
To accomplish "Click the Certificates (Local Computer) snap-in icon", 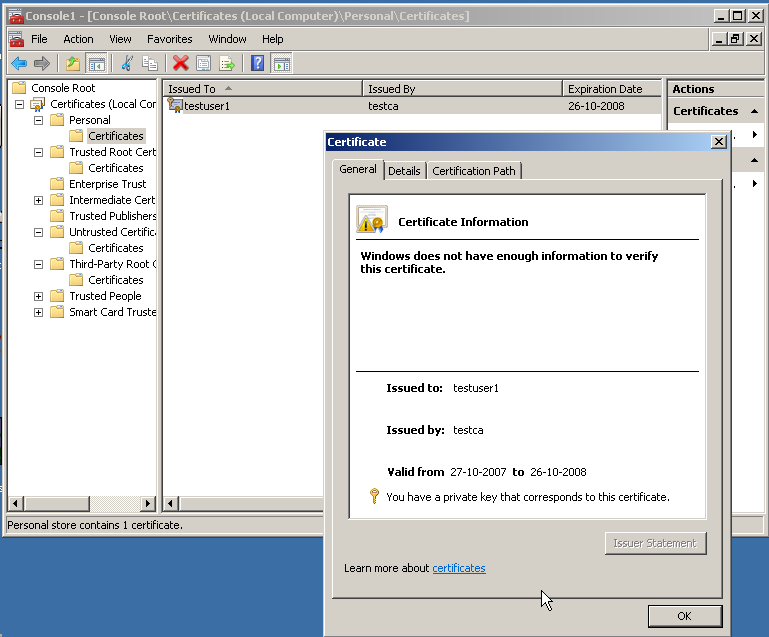I will pyautogui.click(x=38, y=104).
